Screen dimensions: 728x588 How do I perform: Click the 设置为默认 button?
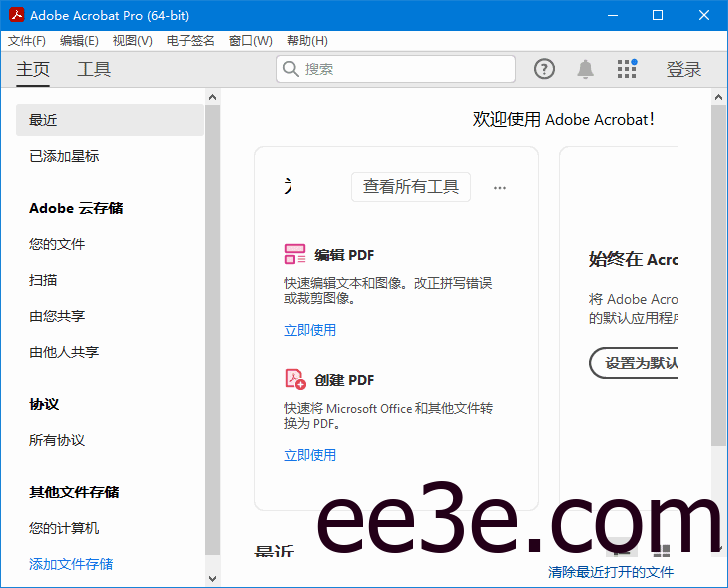pyautogui.click(x=634, y=363)
